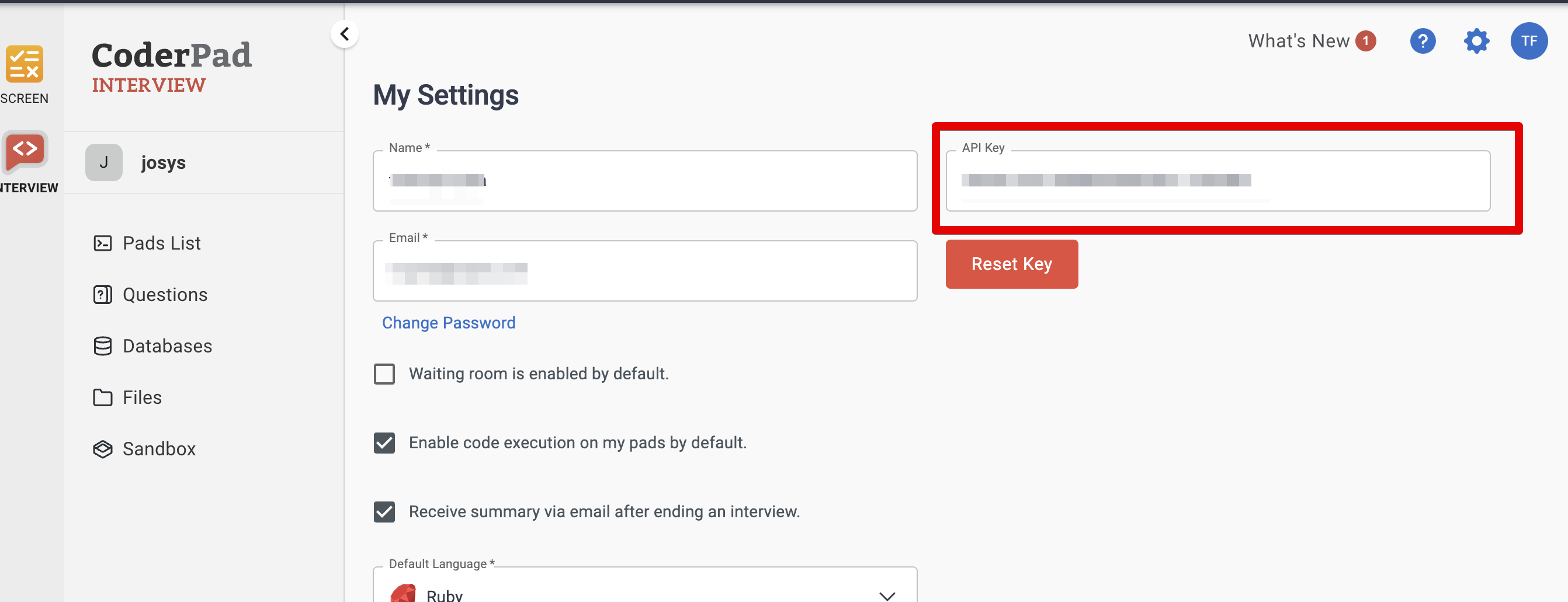Viewport: 1568px width, 602px height.
Task: Click the josys organization avatar
Action: [103, 162]
